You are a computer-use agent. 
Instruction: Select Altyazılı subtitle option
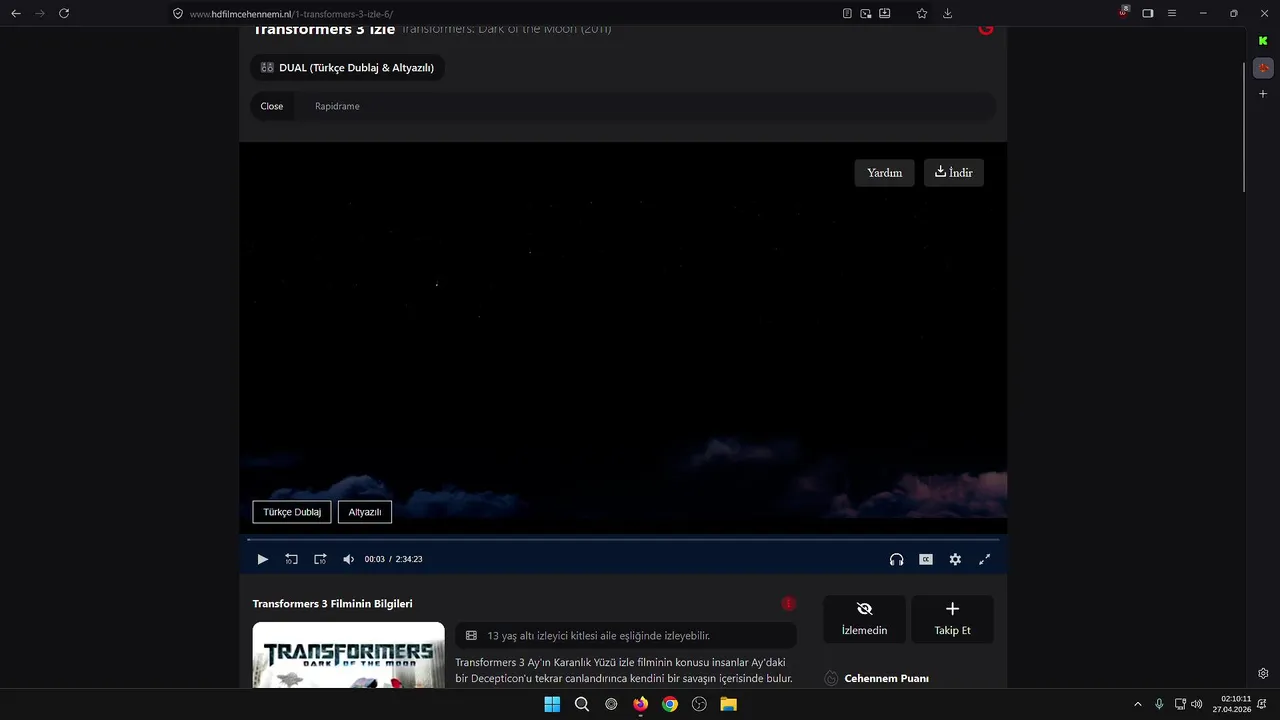tap(365, 512)
